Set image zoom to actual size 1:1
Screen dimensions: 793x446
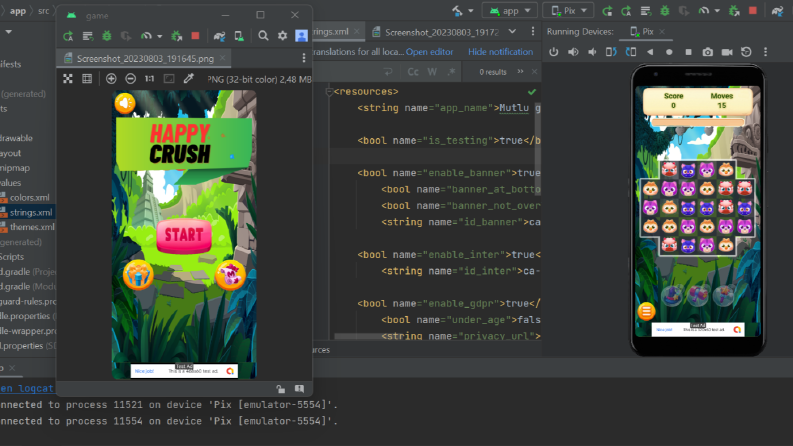click(149, 78)
